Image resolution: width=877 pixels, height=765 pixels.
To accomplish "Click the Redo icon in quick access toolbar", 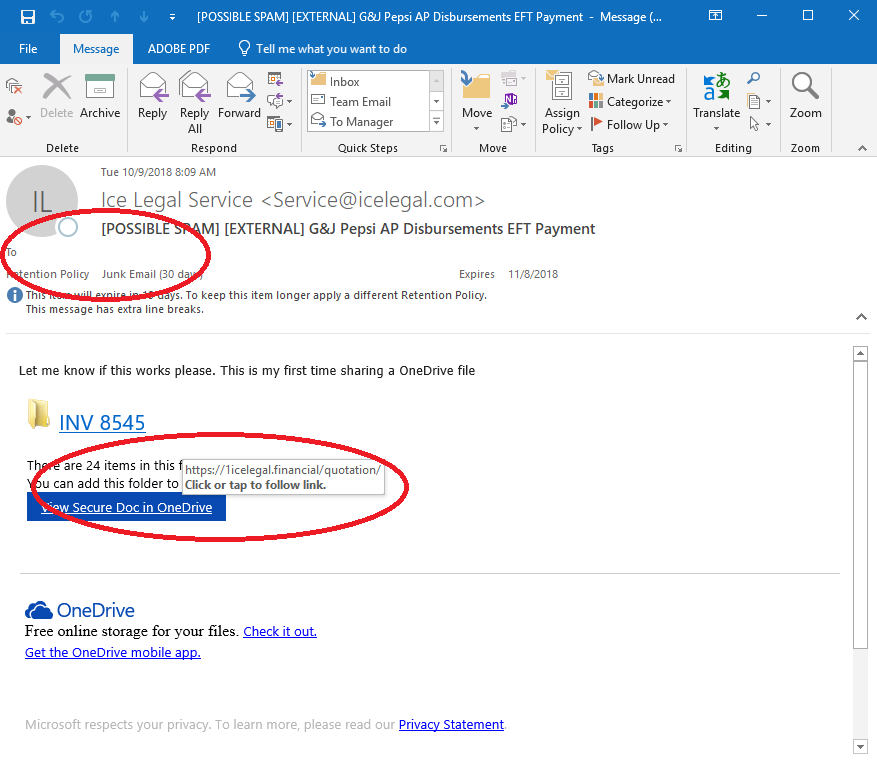I will coord(86,17).
